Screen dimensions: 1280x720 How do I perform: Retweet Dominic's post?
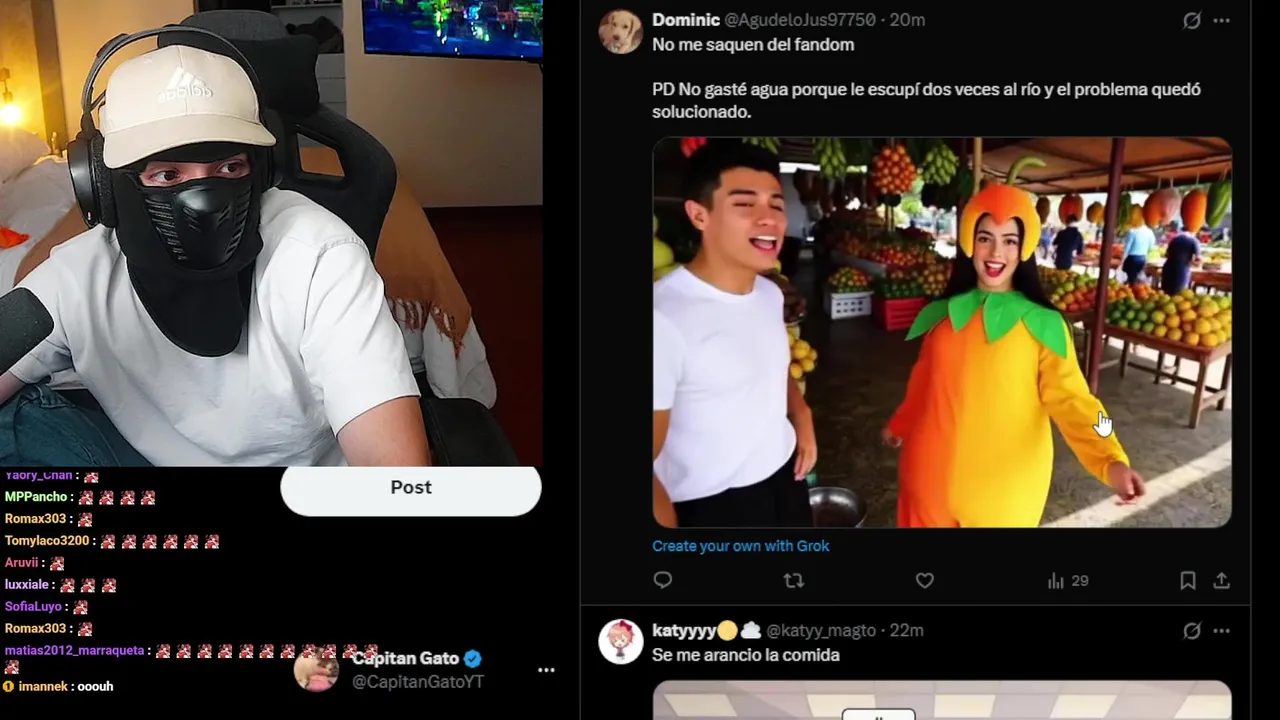(x=793, y=580)
